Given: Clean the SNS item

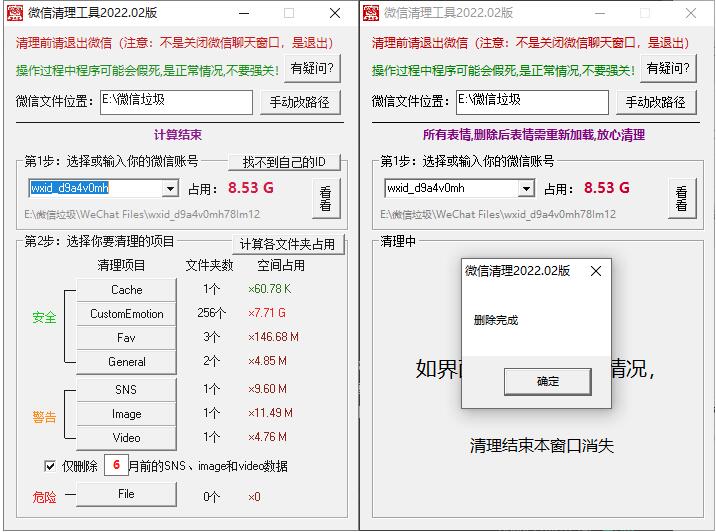Looking at the screenshot, I should click(x=126, y=390).
